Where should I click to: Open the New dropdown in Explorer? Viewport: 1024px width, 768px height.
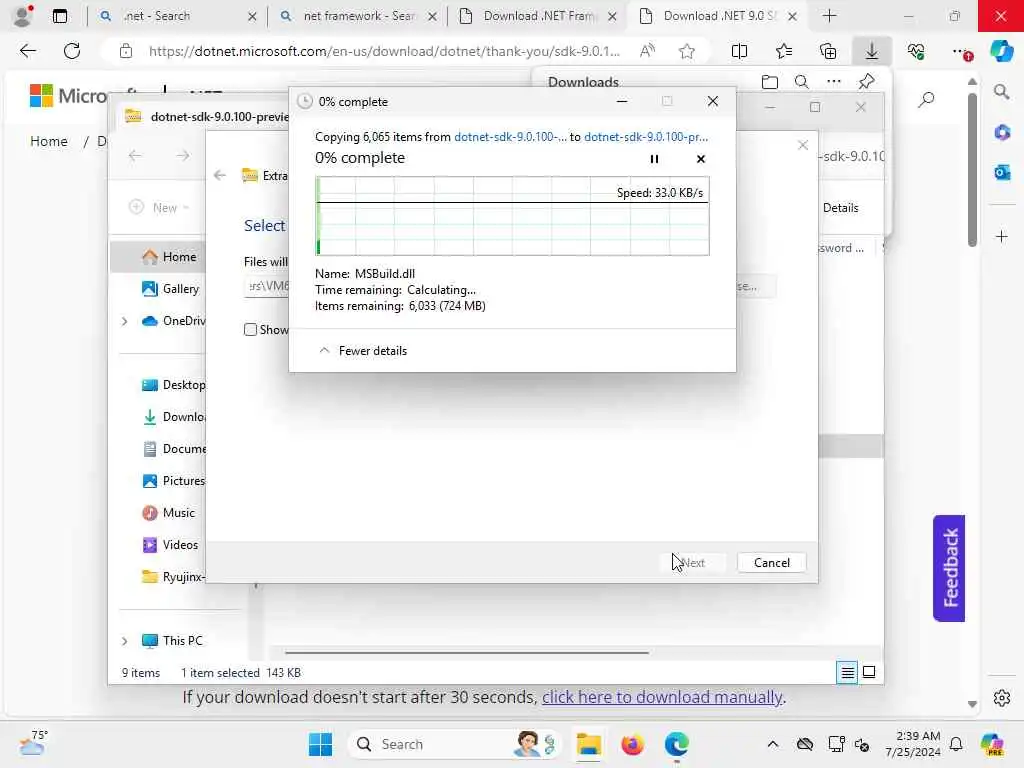tap(159, 207)
